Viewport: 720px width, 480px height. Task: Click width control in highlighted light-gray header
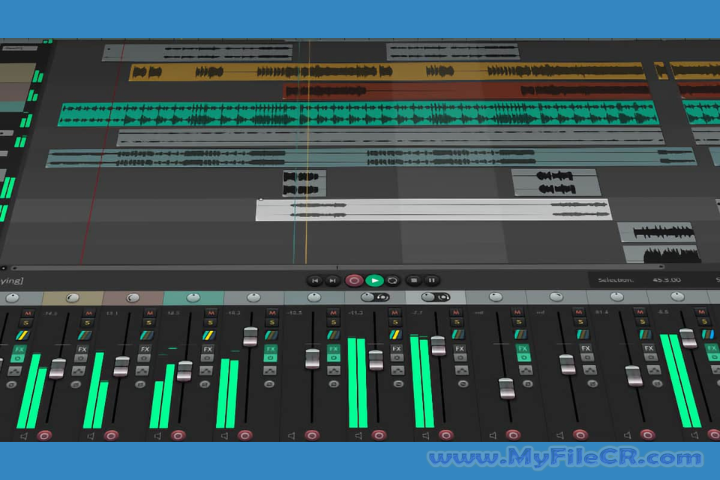[443, 298]
